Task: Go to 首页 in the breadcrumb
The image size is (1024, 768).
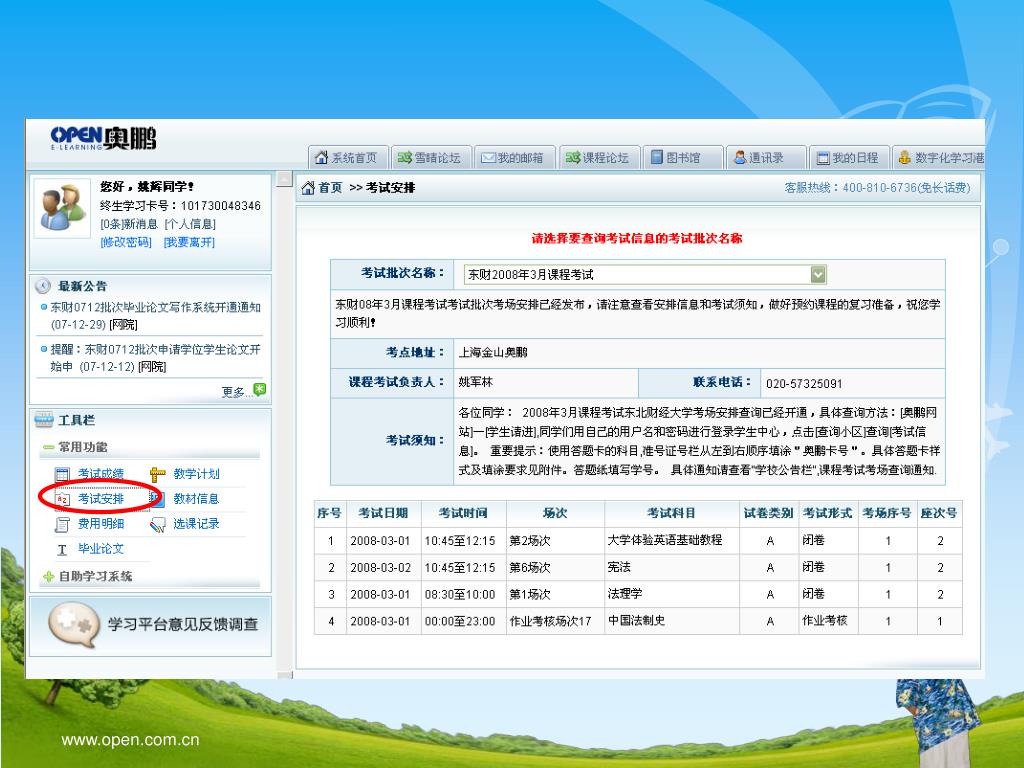Action: click(330, 188)
